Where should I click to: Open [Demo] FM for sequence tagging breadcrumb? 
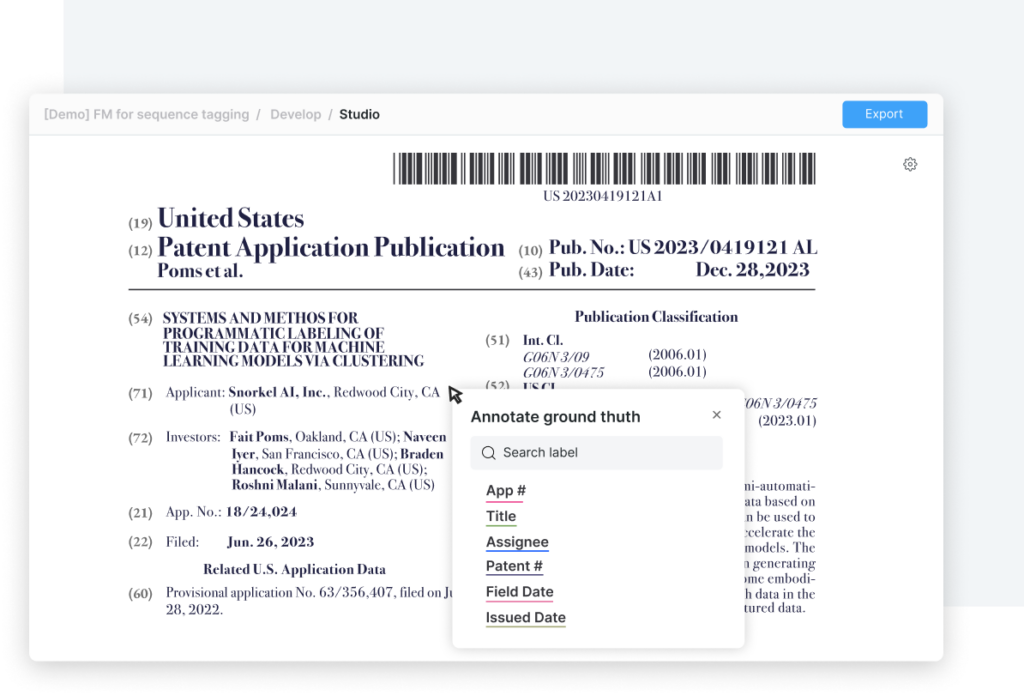(146, 114)
